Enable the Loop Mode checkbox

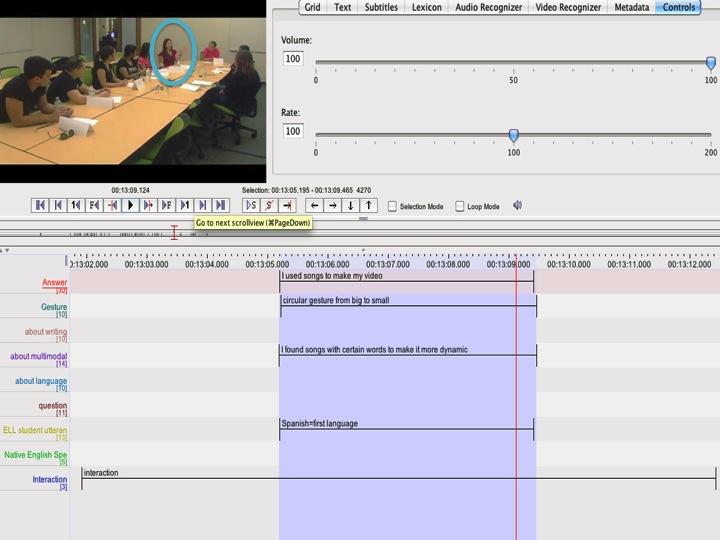[x=460, y=206]
